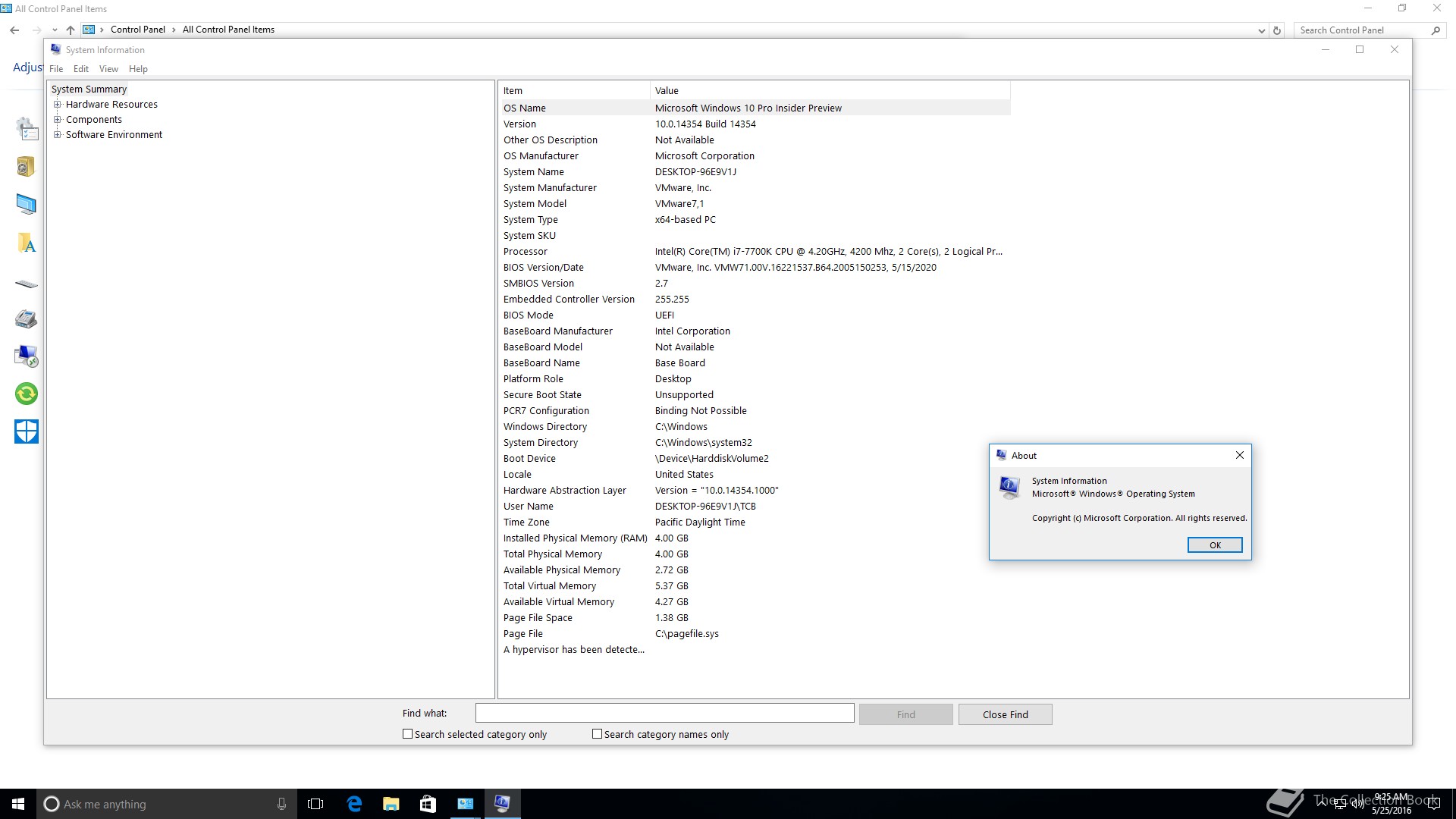Launch Microsoft Edge from taskbar
Viewport: 1456px width, 819px height.
click(x=354, y=804)
